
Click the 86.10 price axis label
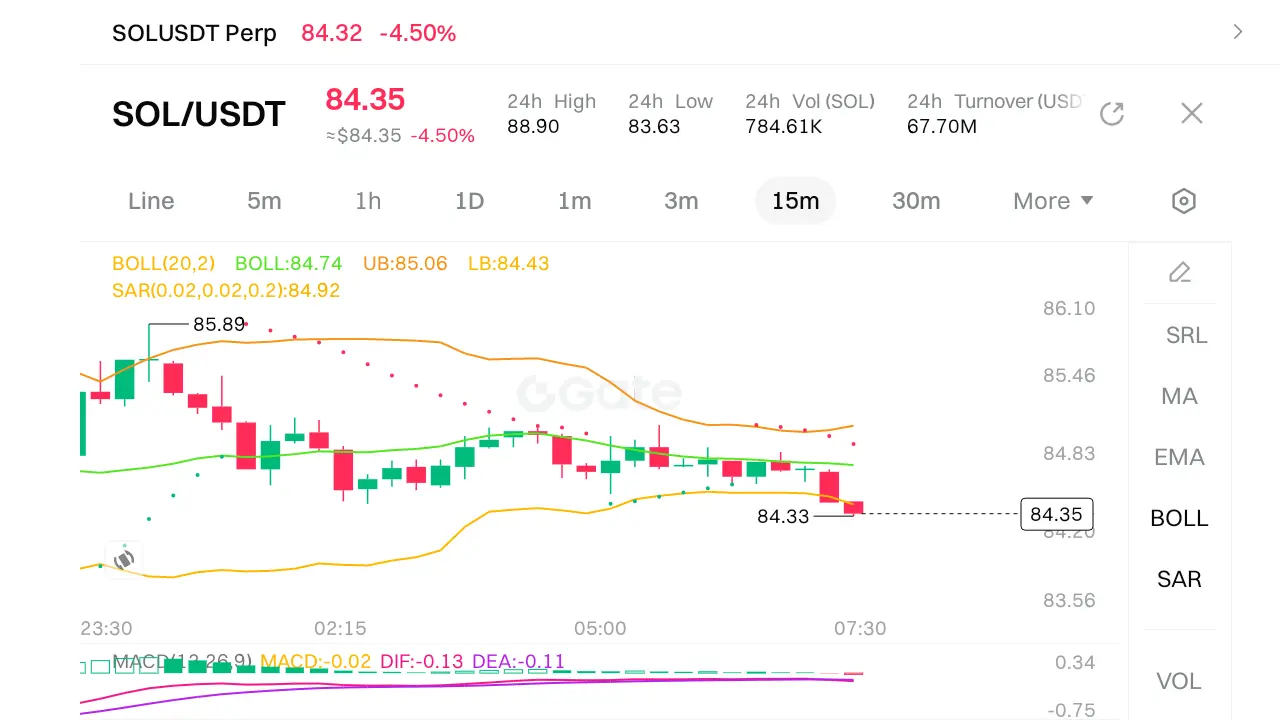[x=1069, y=308]
